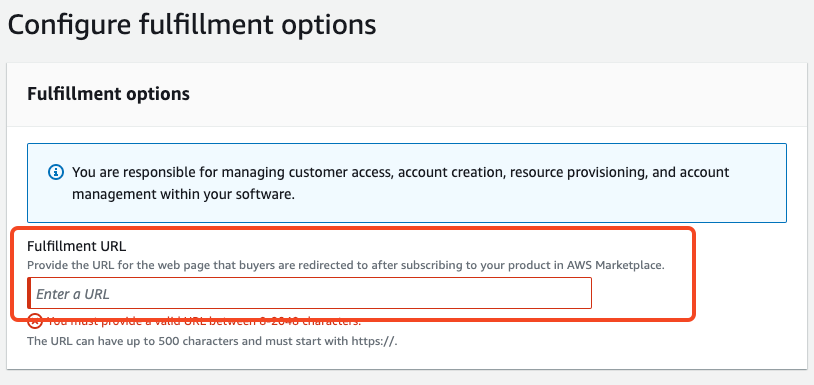Click the 'Provide the URL for the web page' description
The width and height of the screenshot is (814, 385).
coord(346,265)
